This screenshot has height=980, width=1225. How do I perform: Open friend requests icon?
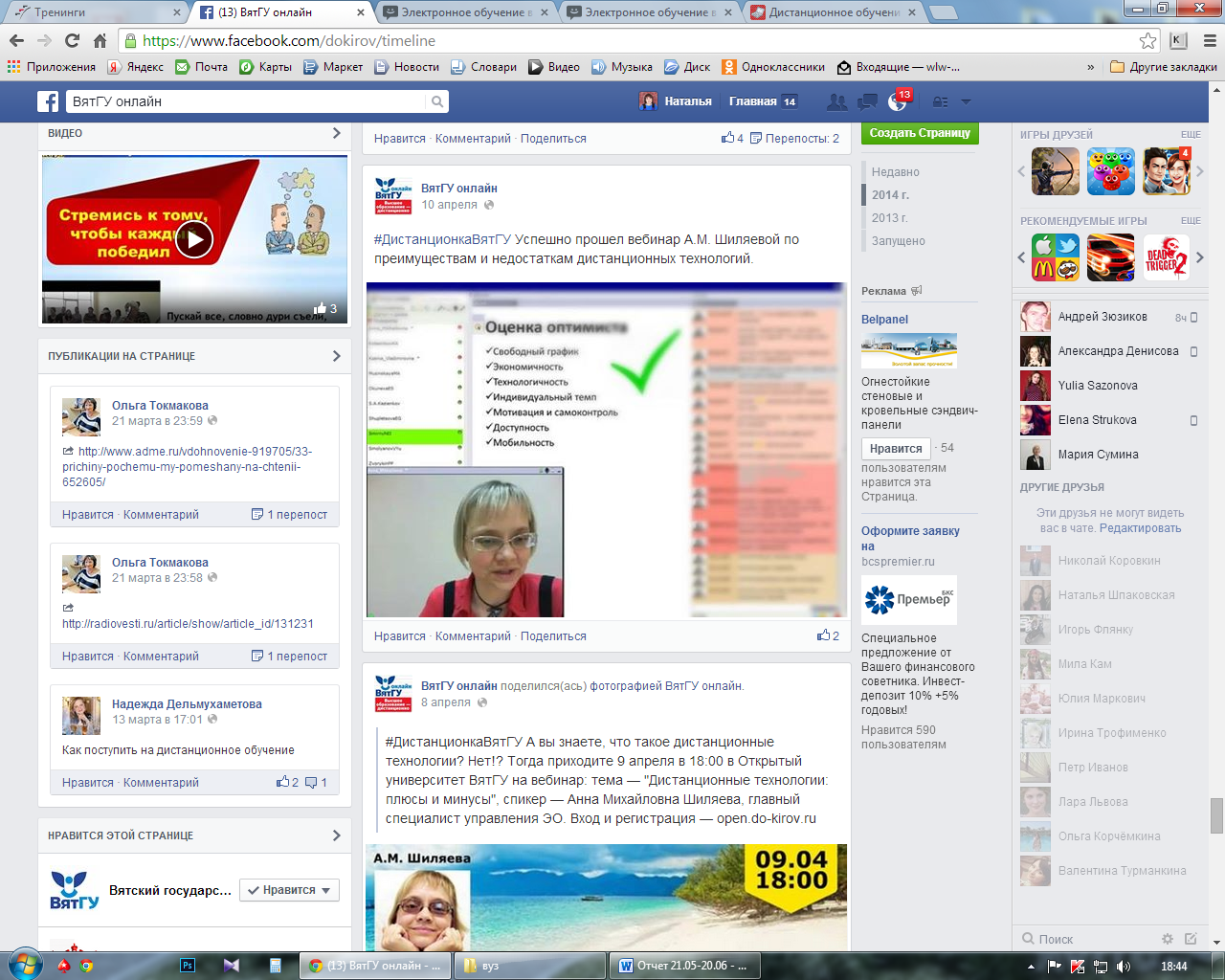837,101
